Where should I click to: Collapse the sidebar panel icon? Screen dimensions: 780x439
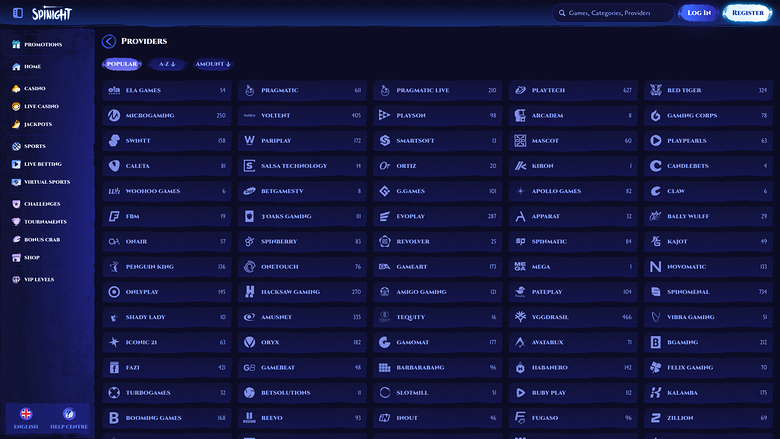click(x=17, y=13)
